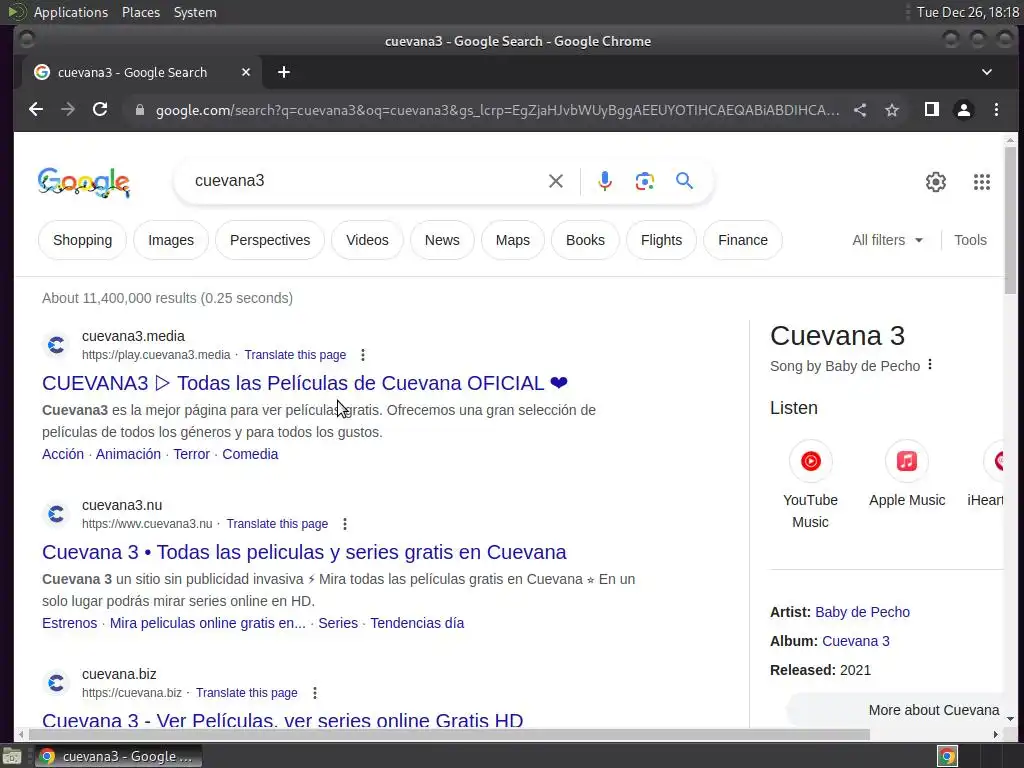This screenshot has width=1024, height=768.
Task: Click into the cuevana3 search field
Action: click(366, 181)
